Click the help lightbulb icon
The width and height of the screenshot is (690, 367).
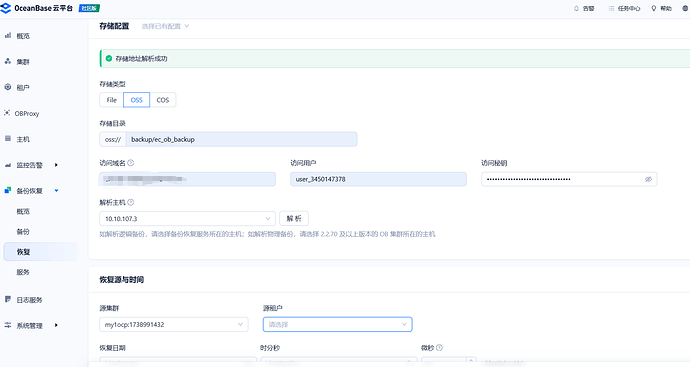[653, 8]
